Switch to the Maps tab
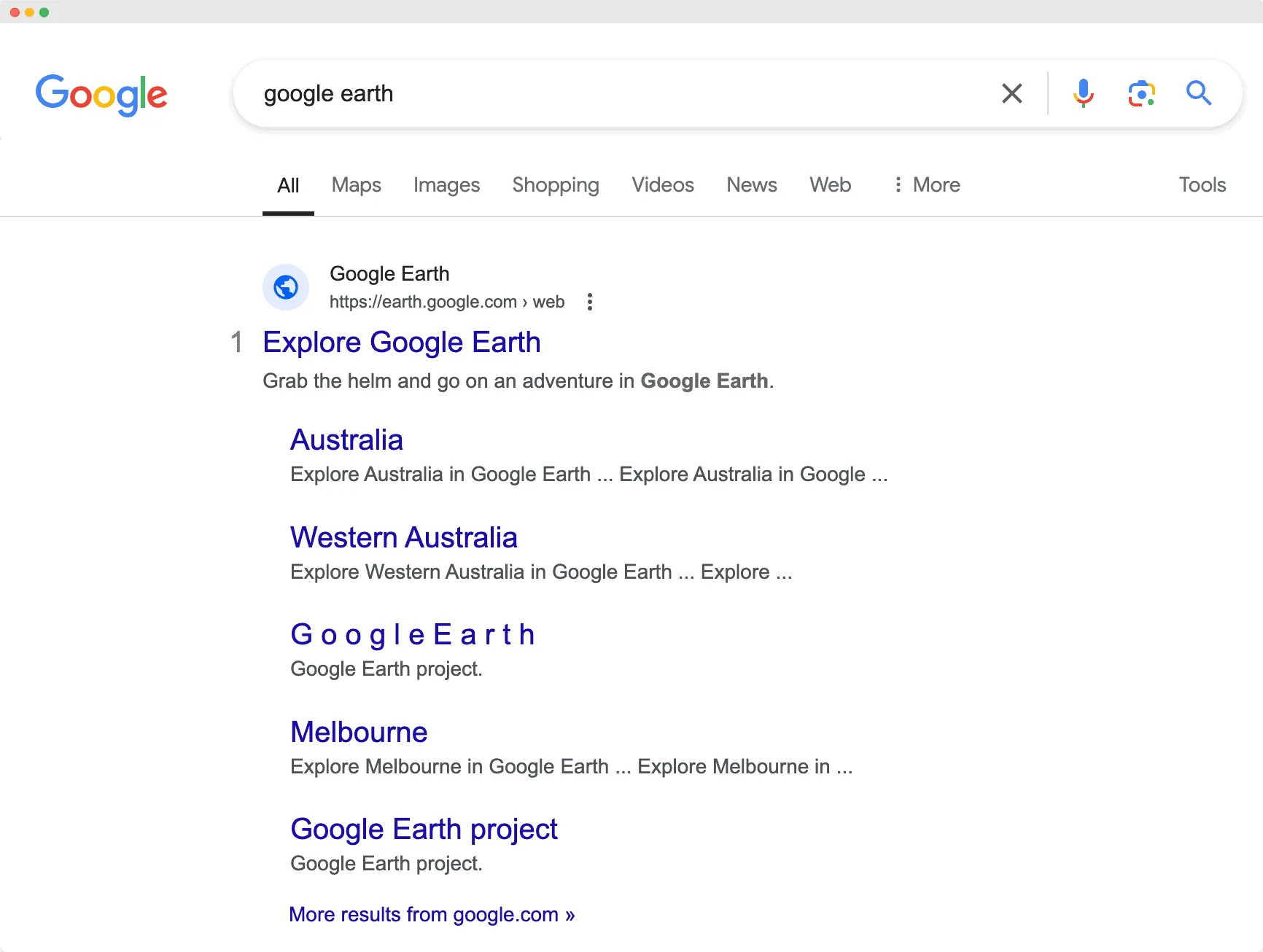 point(356,184)
